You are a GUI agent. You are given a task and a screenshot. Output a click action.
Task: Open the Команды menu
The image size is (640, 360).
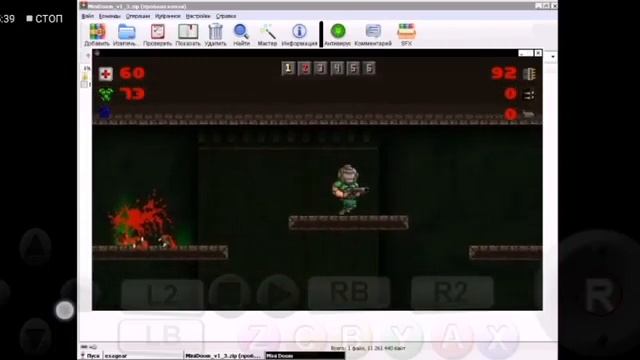pyautogui.click(x=109, y=16)
